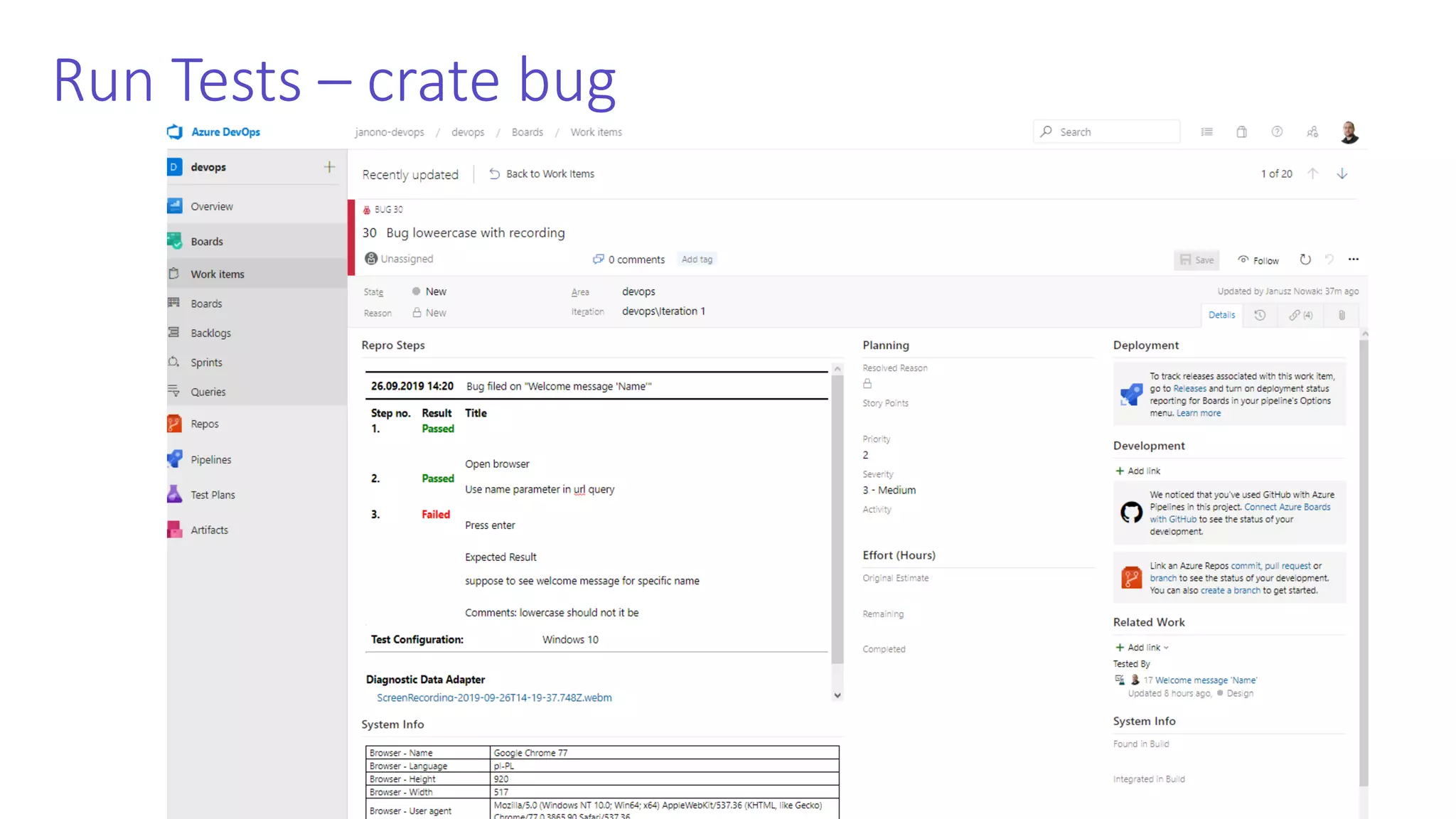Image resolution: width=1456 pixels, height=819 pixels.
Task: Open the attachments paperclip tab icon
Action: (1342, 315)
